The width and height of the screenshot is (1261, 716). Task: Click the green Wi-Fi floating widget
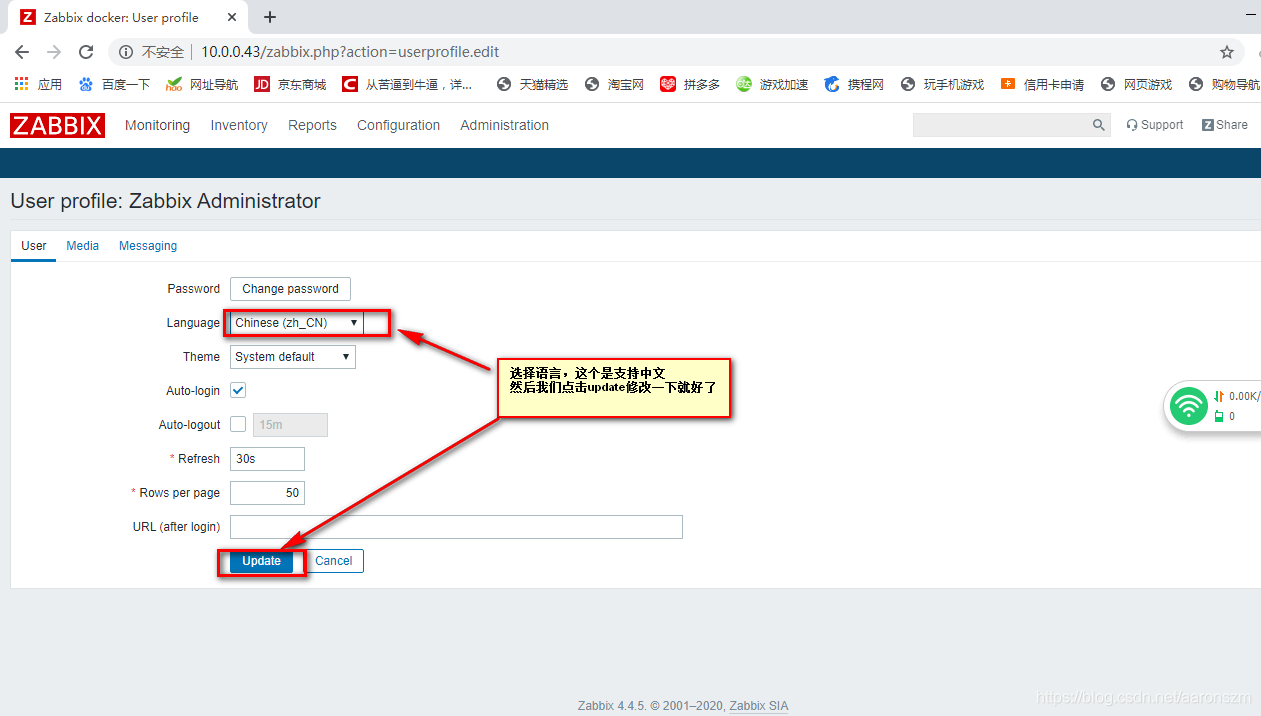[1189, 406]
